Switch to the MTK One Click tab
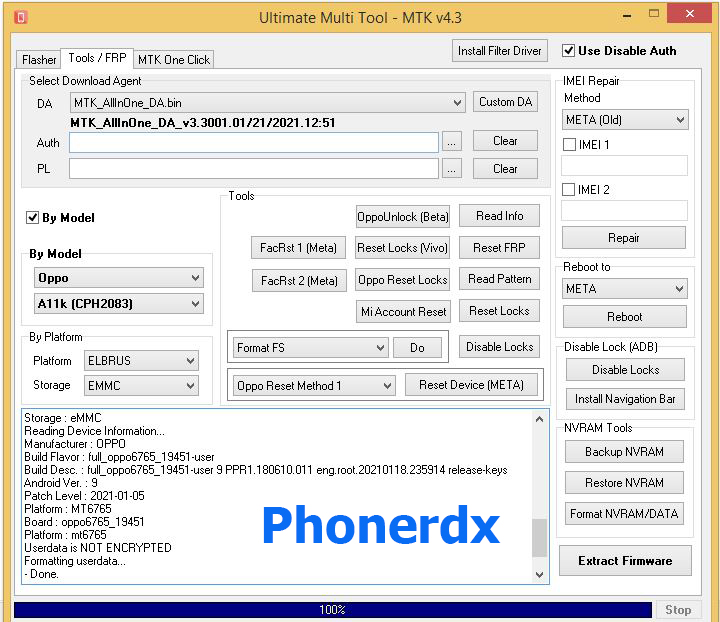This screenshot has width=720, height=622. (x=174, y=60)
